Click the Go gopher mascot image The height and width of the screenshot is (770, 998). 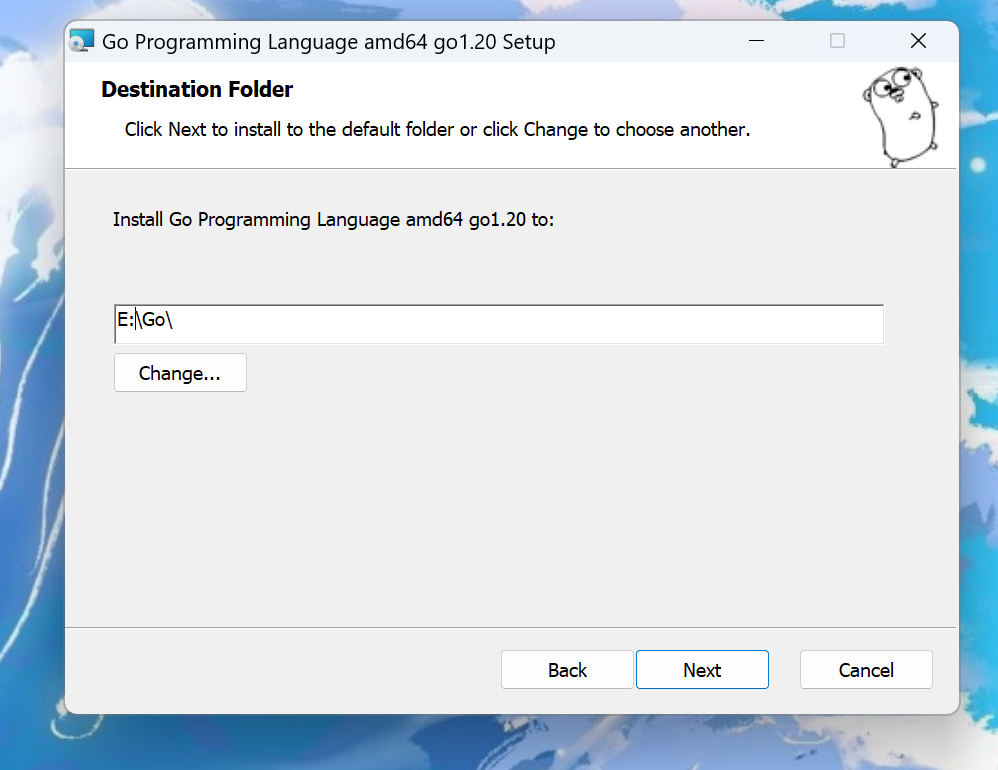[901, 116]
